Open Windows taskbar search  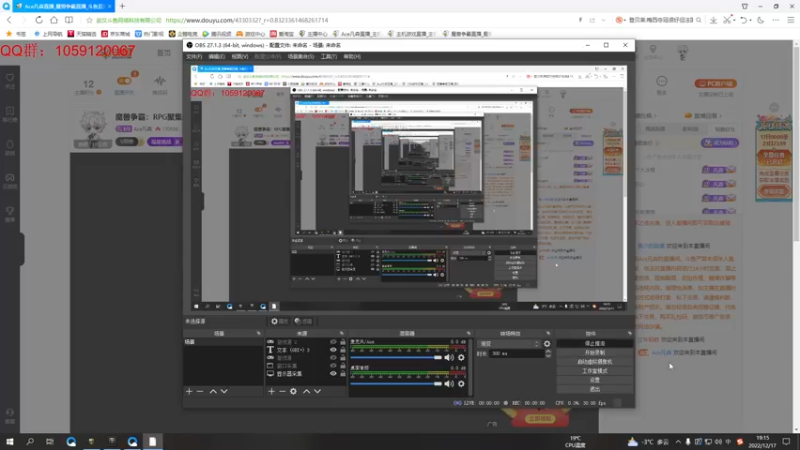coord(30,441)
